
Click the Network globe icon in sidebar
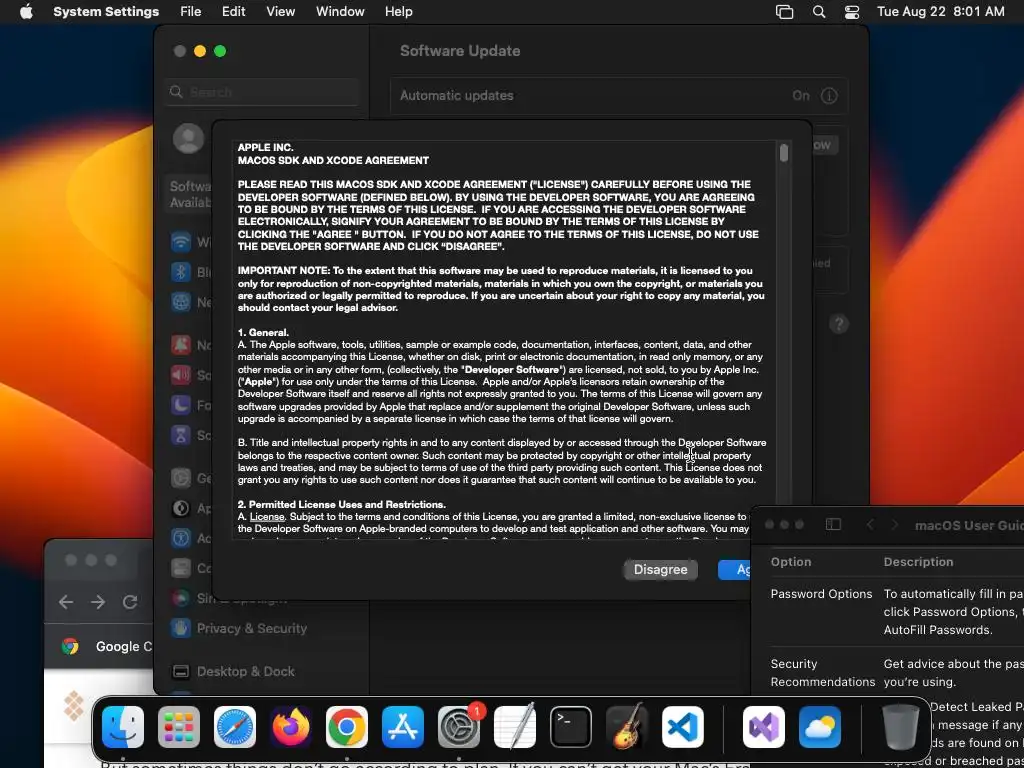pyautogui.click(x=181, y=302)
